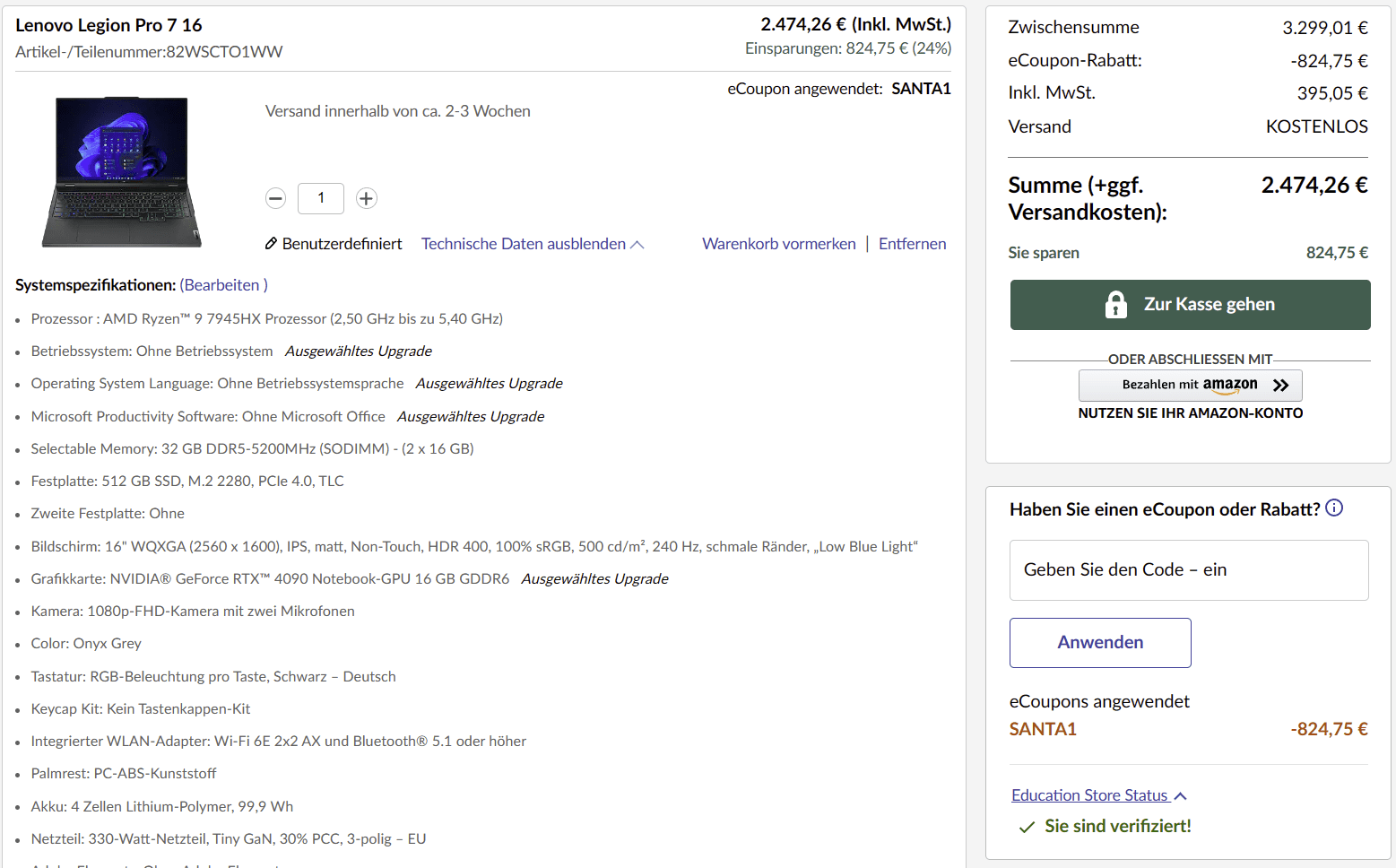Click the quantity number field
This screenshot has height=868, width=1396.
click(321, 198)
